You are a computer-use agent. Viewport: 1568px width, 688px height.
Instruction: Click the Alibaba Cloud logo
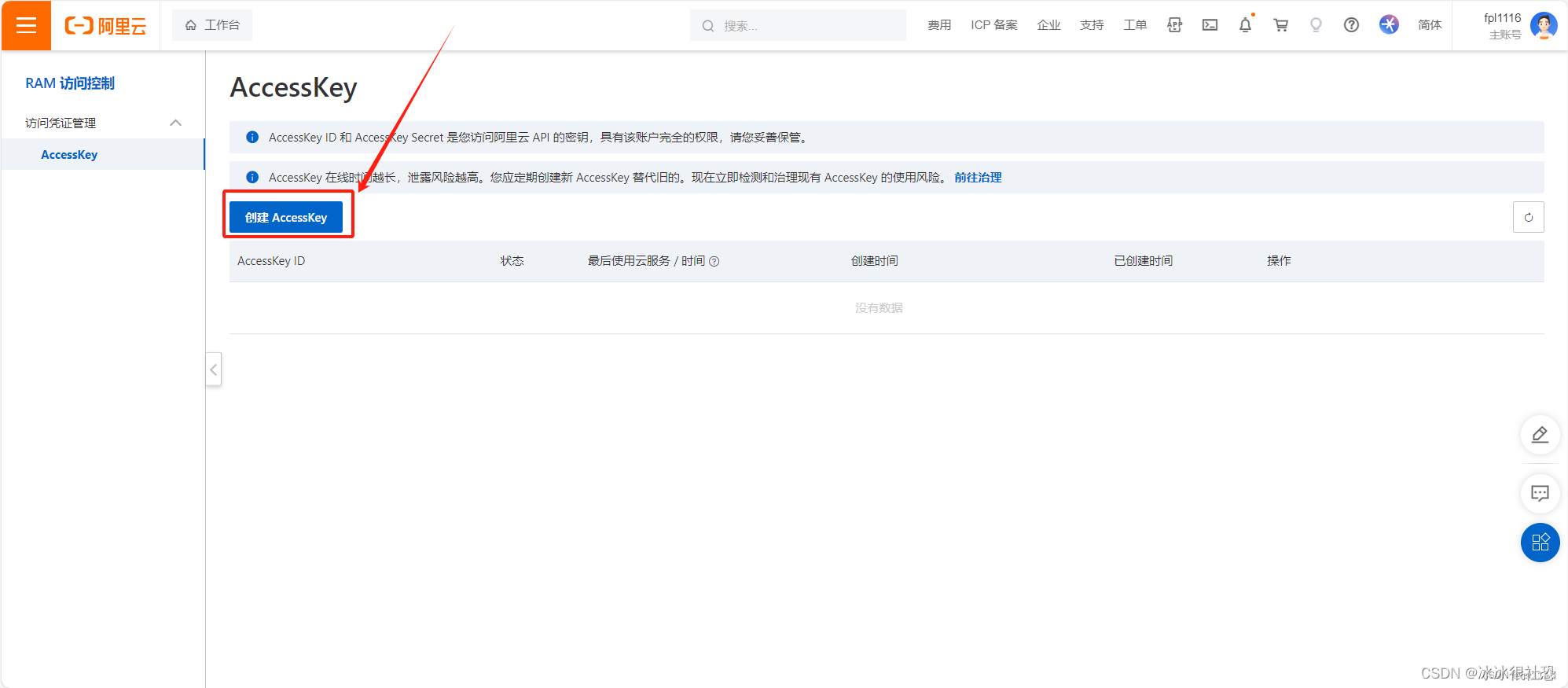[x=105, y=26]
